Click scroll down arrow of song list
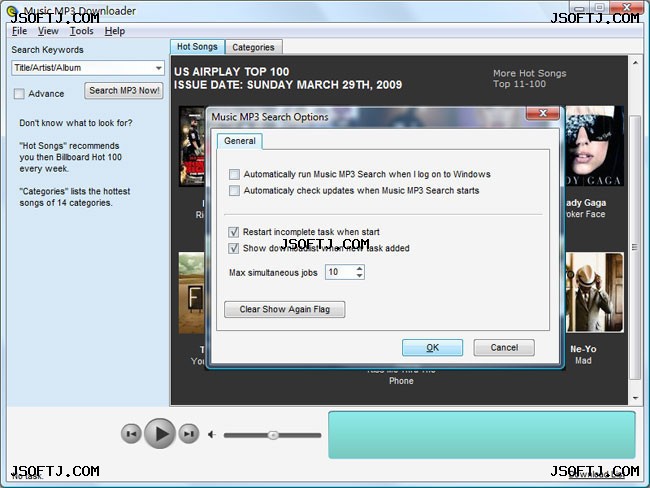This screenshot has height=488, width=650. [635, 398]
